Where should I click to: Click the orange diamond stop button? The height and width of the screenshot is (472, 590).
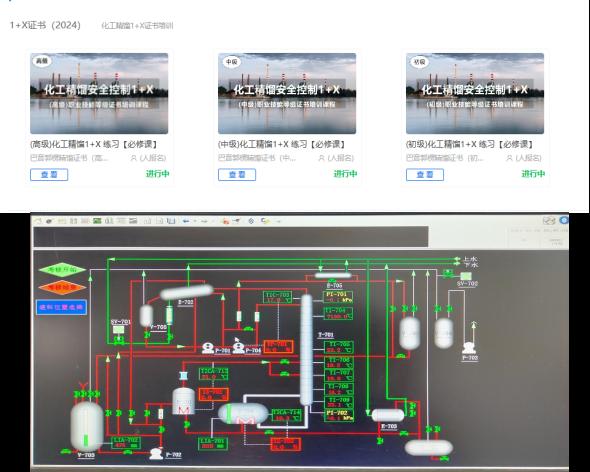tap(62, 288)
